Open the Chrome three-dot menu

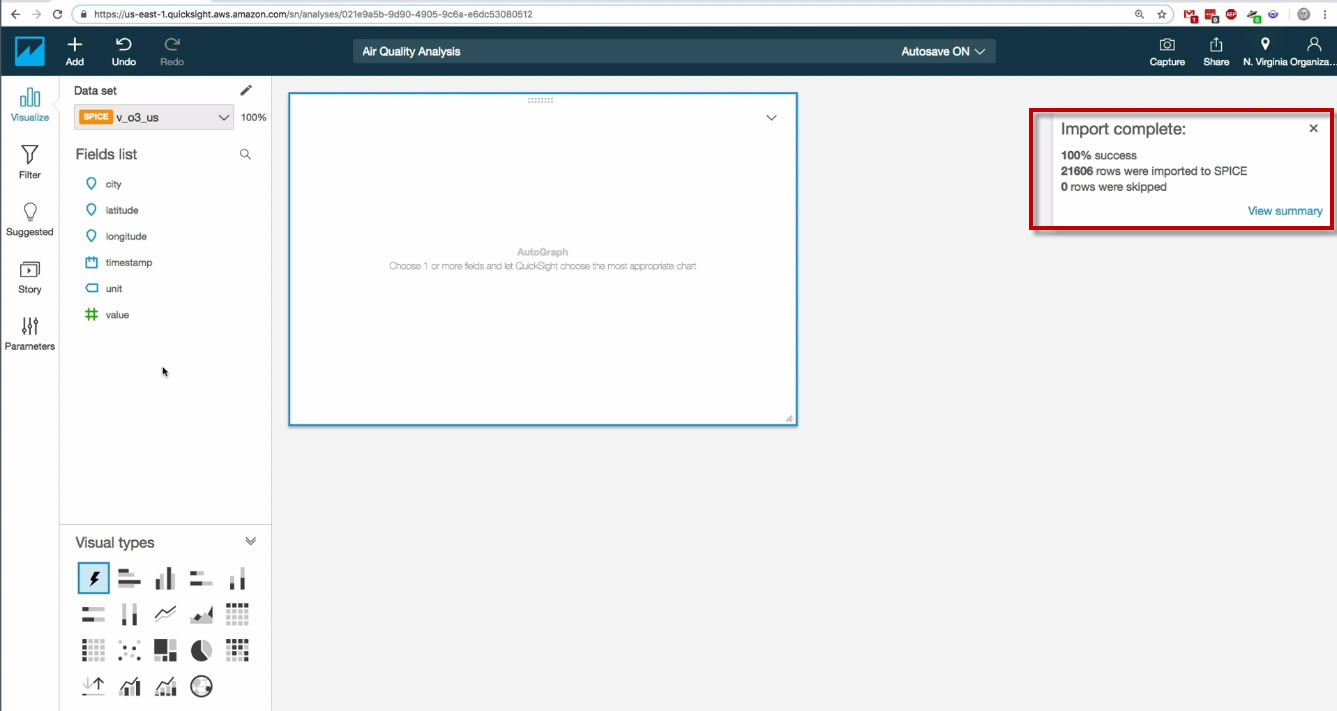pos(1326,15)
